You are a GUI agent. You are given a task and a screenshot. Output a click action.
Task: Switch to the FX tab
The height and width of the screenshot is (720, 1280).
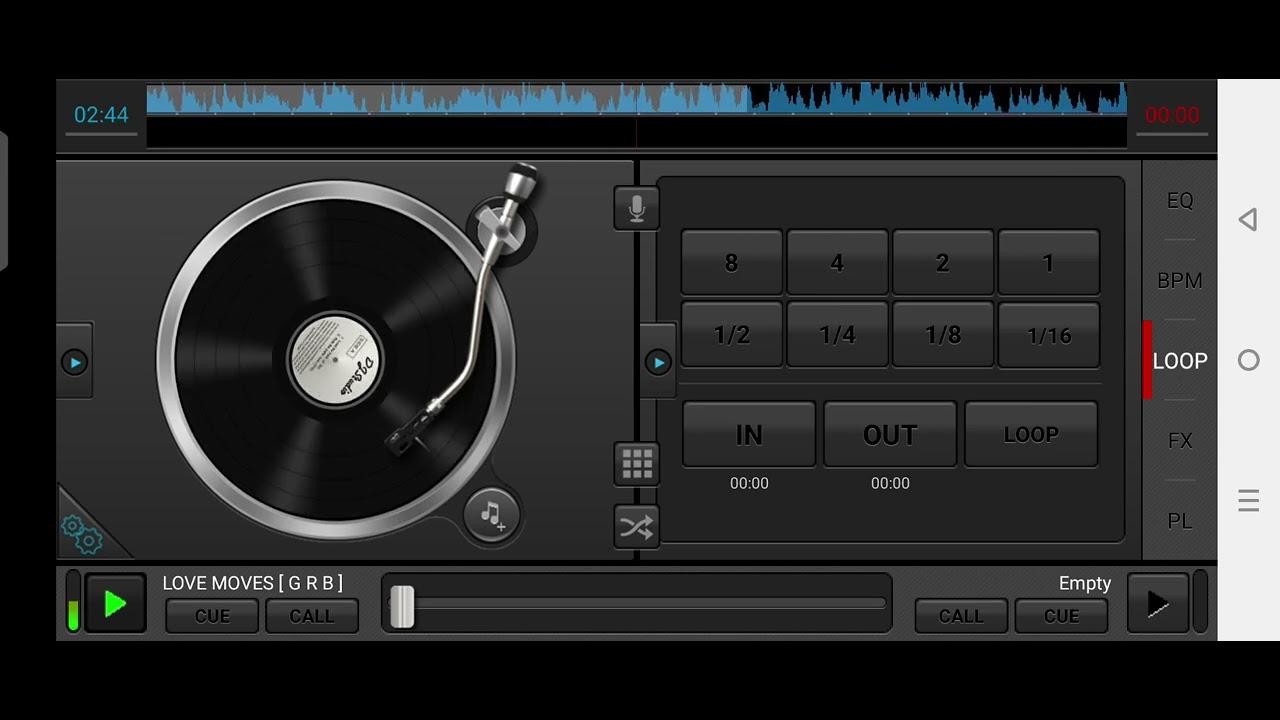pos(1180,441)
